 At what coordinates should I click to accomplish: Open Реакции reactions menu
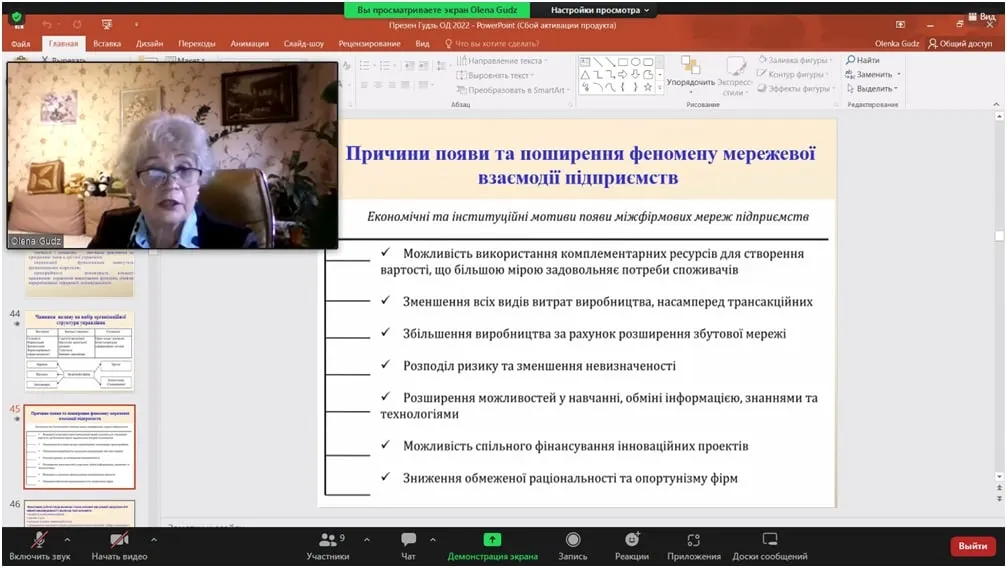pyautogui.click(x=632, y=546)
